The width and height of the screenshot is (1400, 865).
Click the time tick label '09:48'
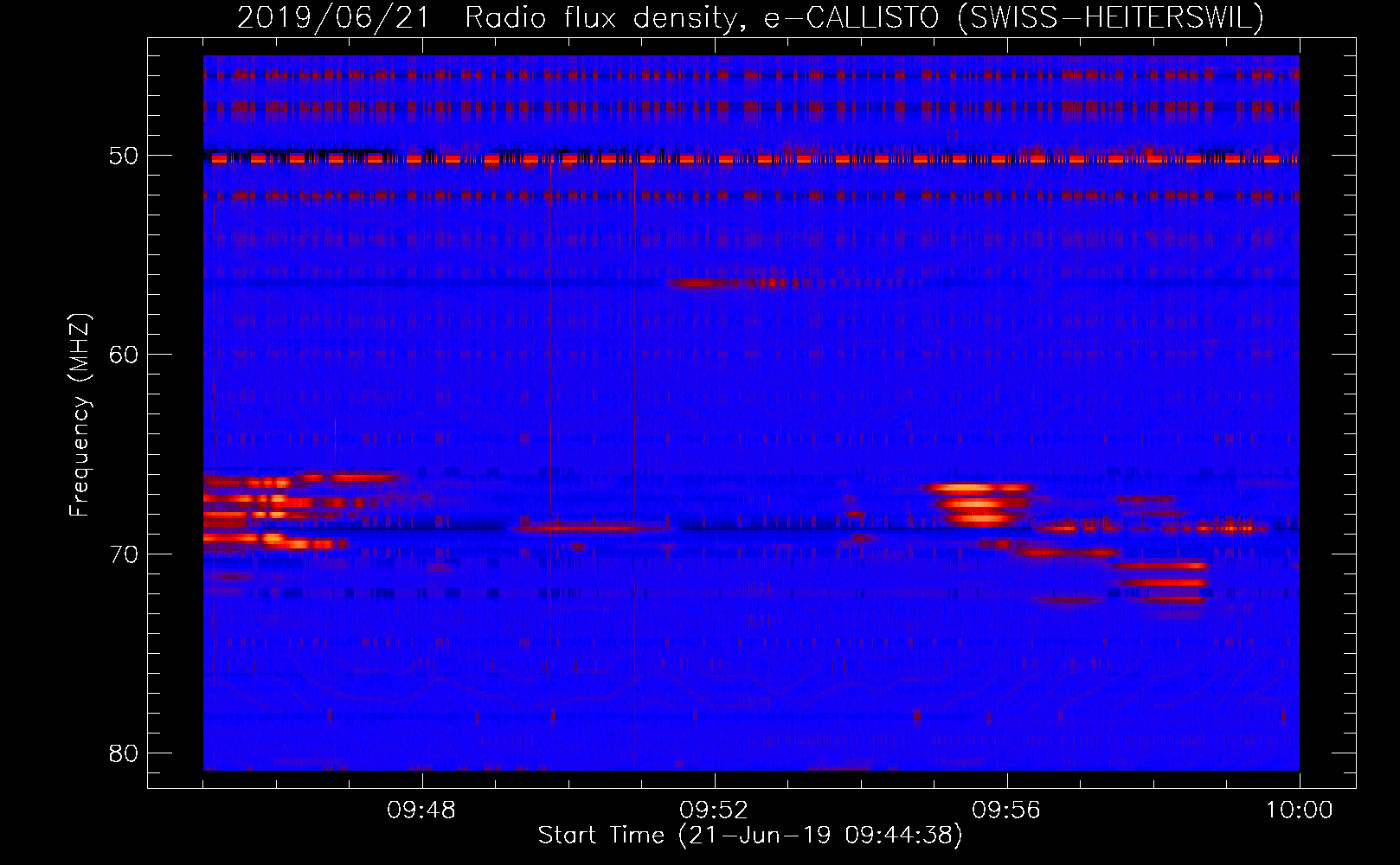[x=421, y=811]
